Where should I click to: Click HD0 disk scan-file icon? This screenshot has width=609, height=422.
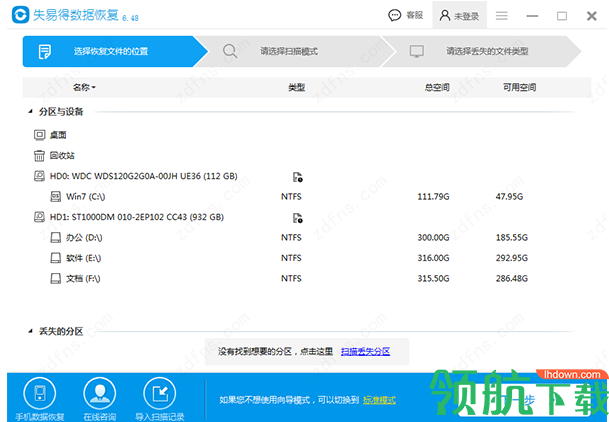[x=298, y=177]
